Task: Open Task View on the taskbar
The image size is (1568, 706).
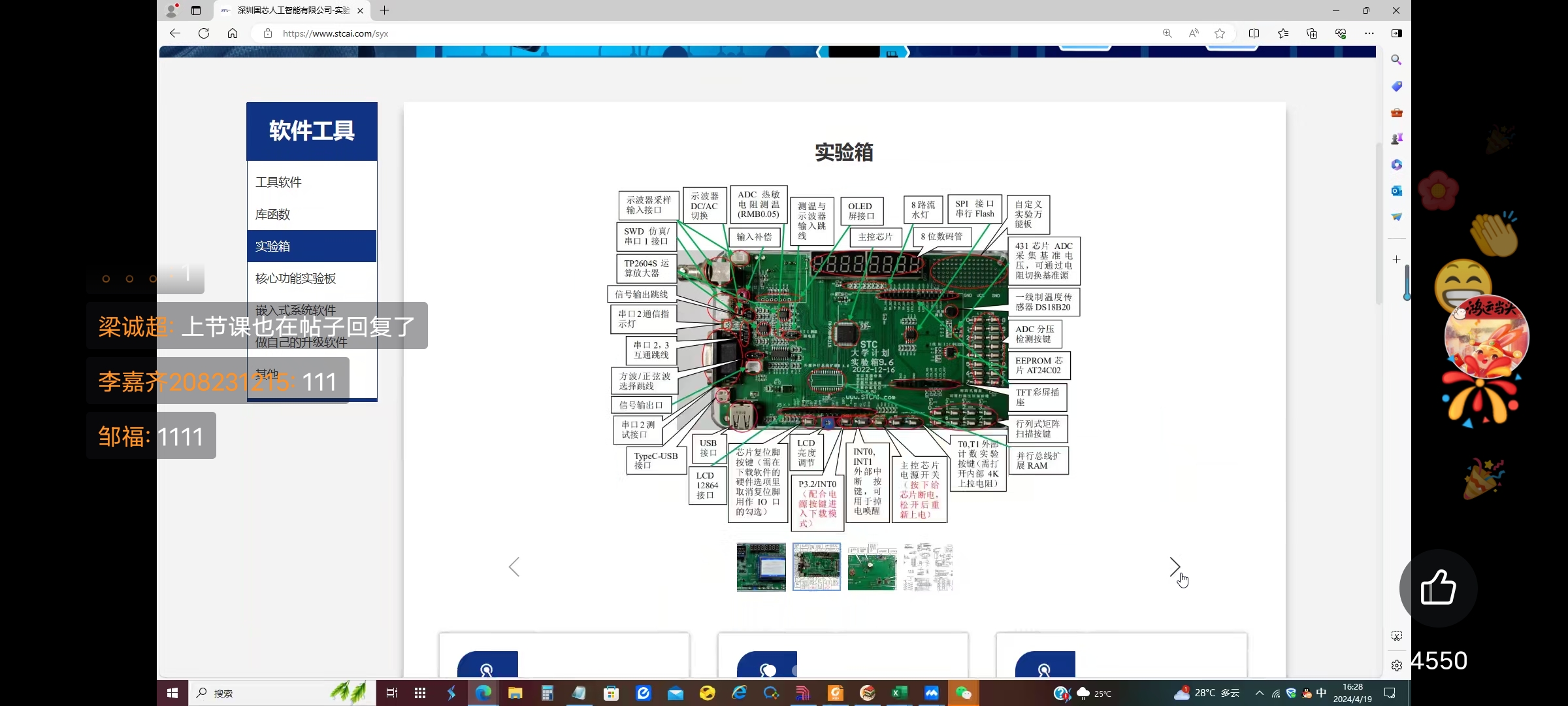Action: 391,693
